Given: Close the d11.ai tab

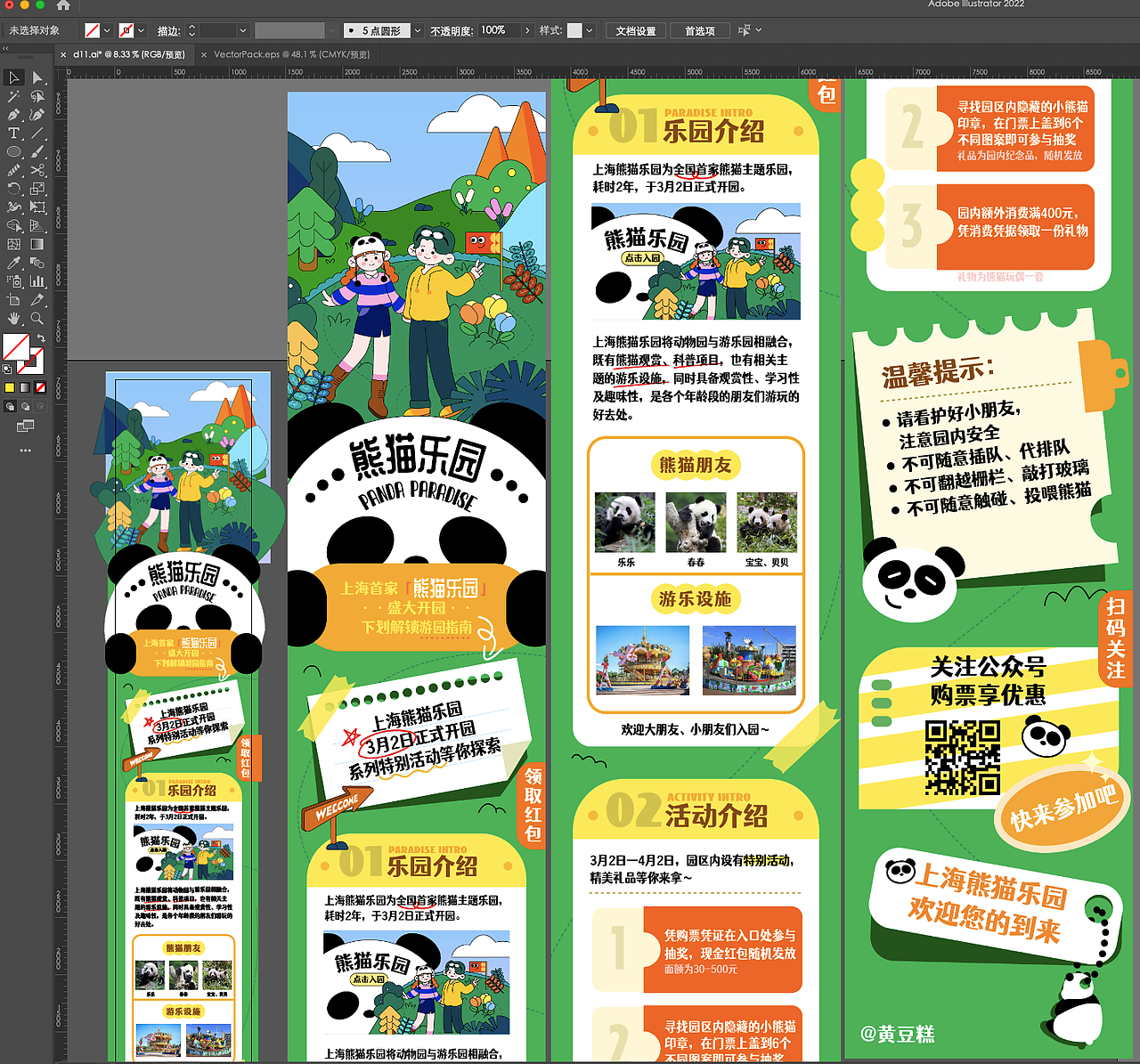Looking at the screenshot, I should pyautogui.click(x=63, y=54).
